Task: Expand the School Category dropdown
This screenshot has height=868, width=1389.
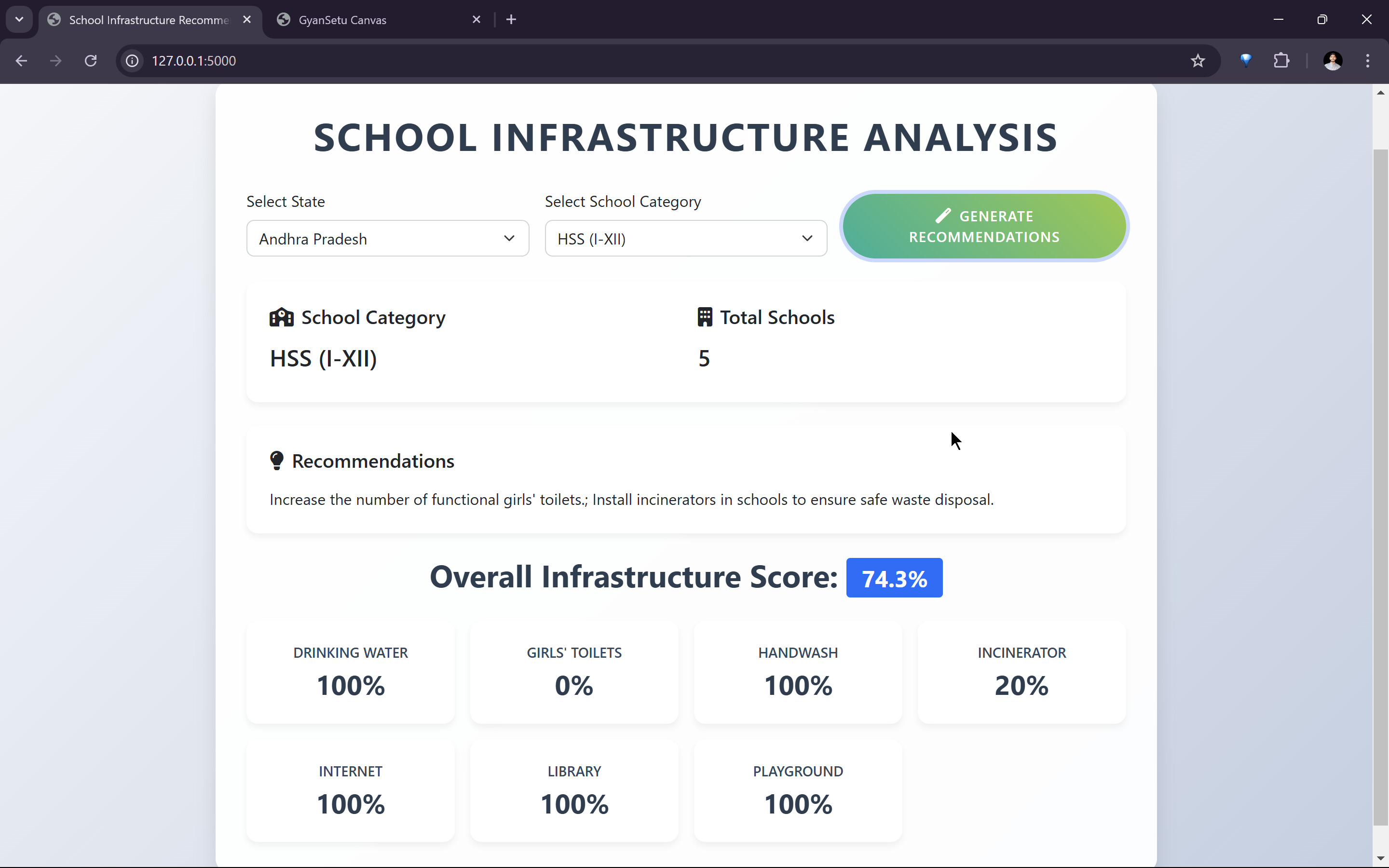Action: (685, 238)
